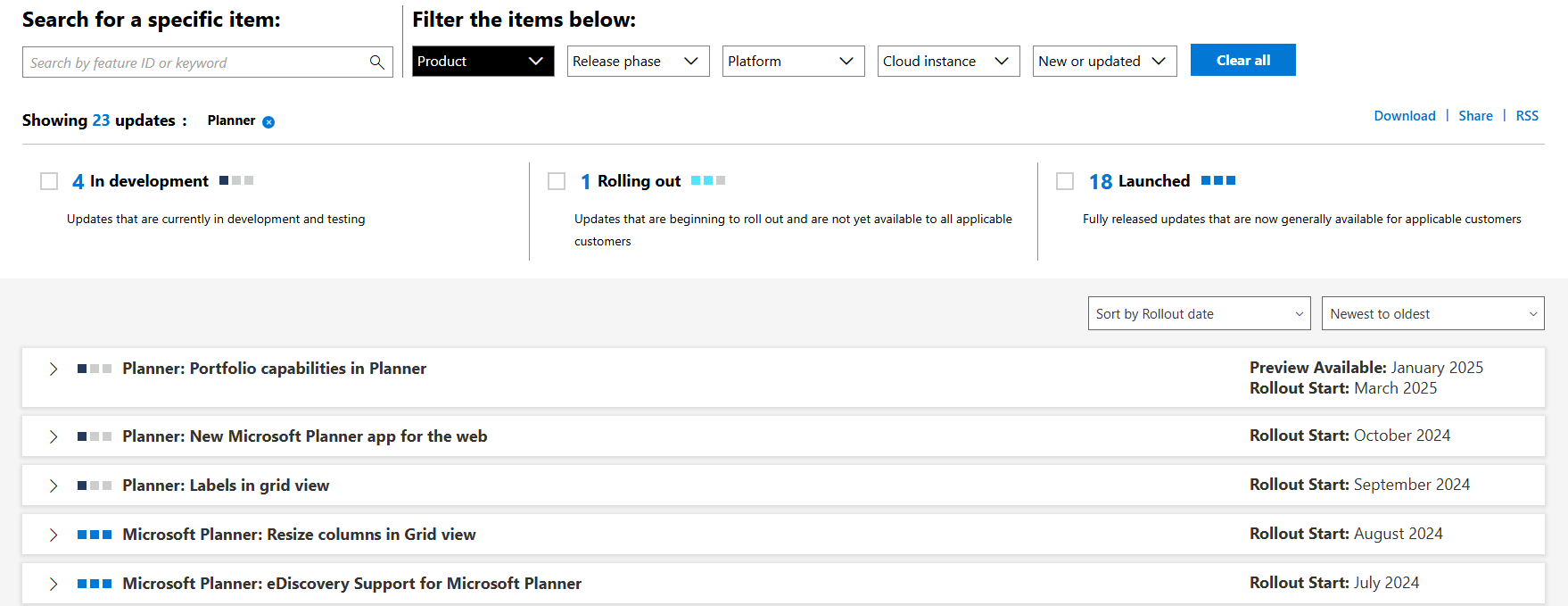
Task: Click status icon beside Resize columns in Grid view
Action: click(x=95, y=535)
